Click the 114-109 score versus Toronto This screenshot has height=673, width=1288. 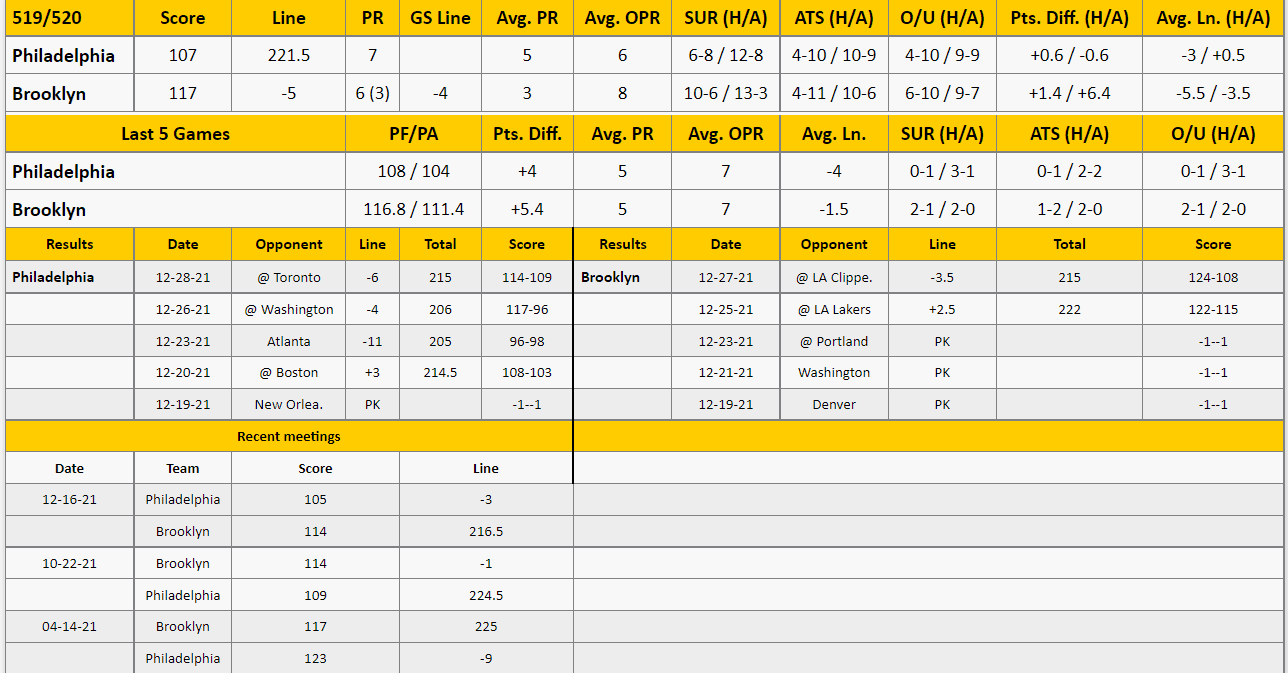tap(527, 277)
